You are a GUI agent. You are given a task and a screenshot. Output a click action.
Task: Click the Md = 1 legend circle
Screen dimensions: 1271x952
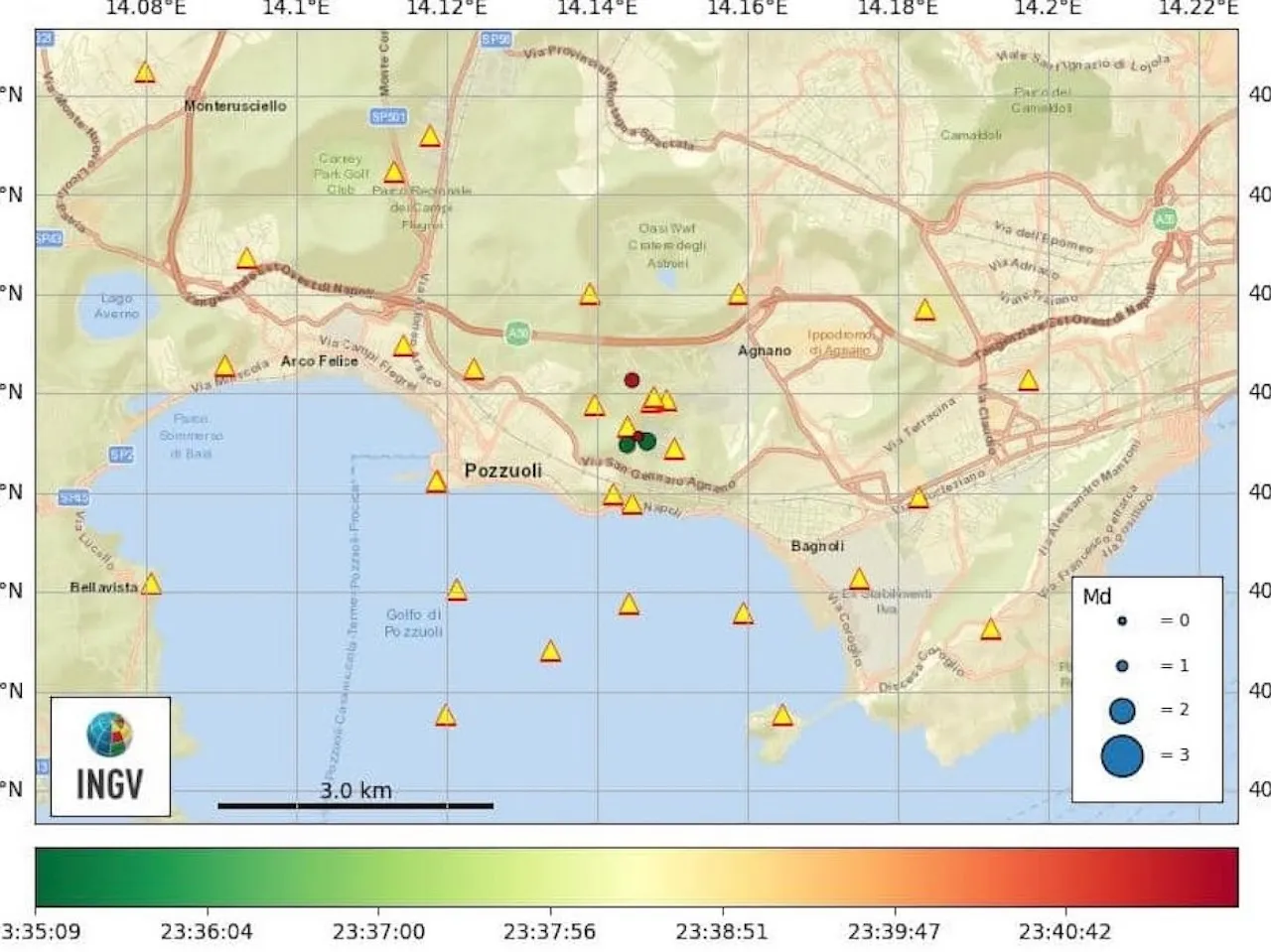(x=1122, y=666)
